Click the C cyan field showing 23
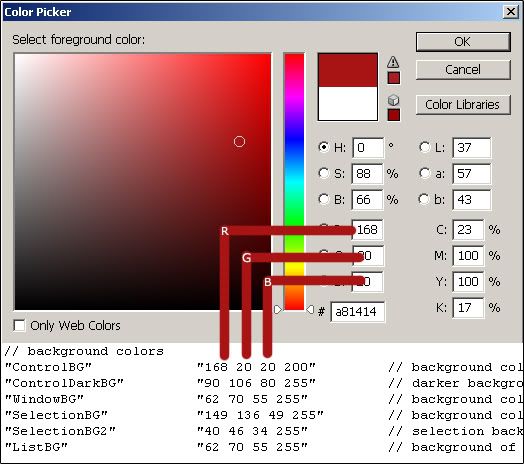Image resolution: width=524 pixels, height=464 pixels. click(468, 230)
